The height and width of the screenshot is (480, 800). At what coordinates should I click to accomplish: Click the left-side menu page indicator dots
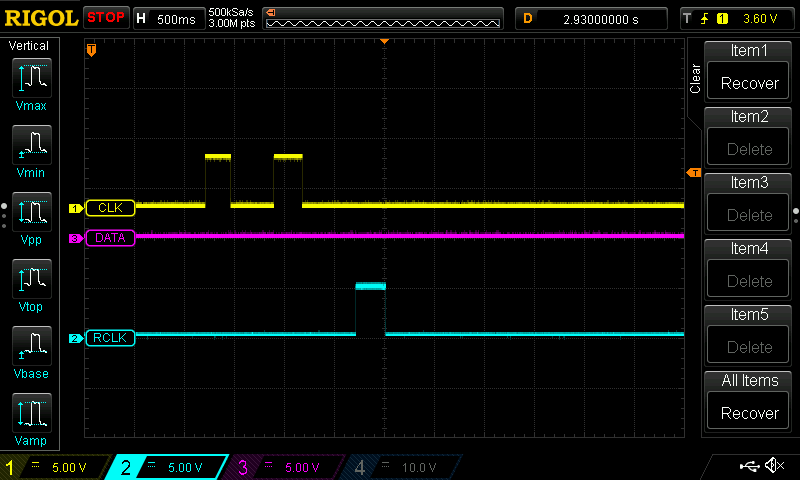click(x=4, y=216)
